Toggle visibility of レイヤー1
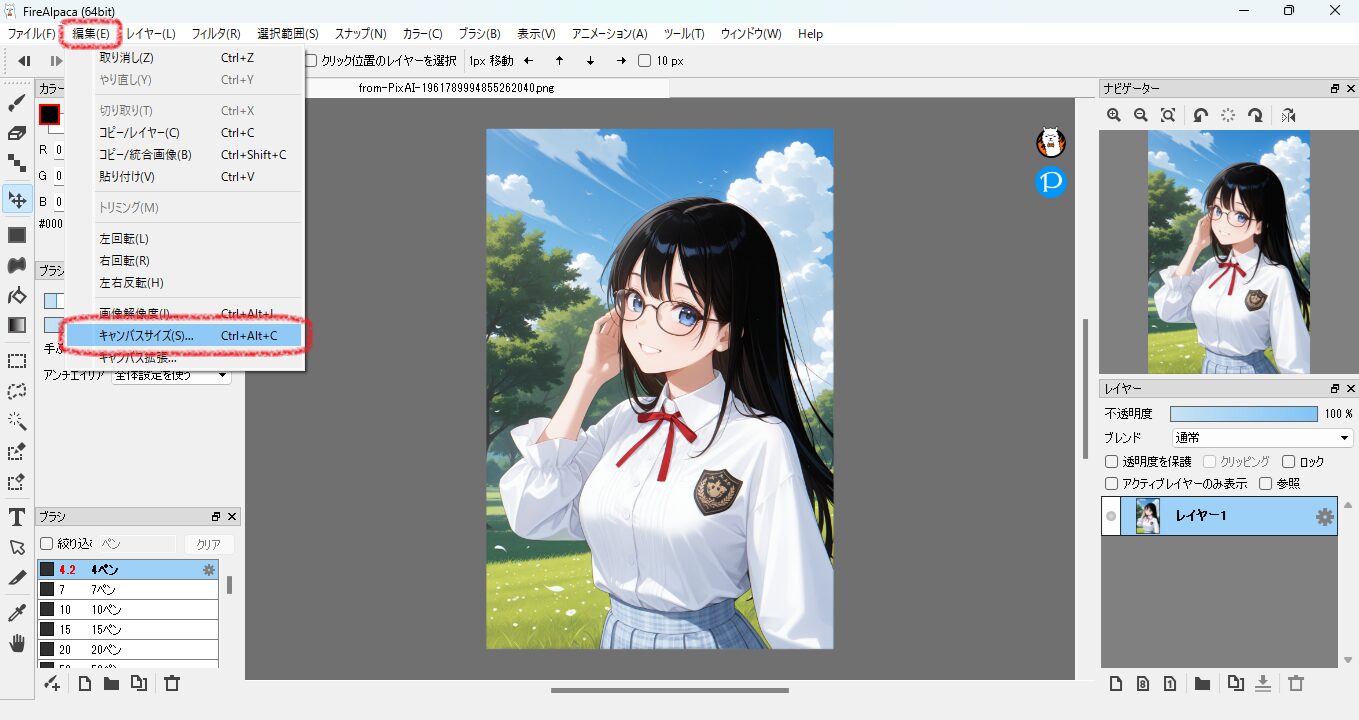This screenshot has width=1359, height=720. pos(1110,517)
